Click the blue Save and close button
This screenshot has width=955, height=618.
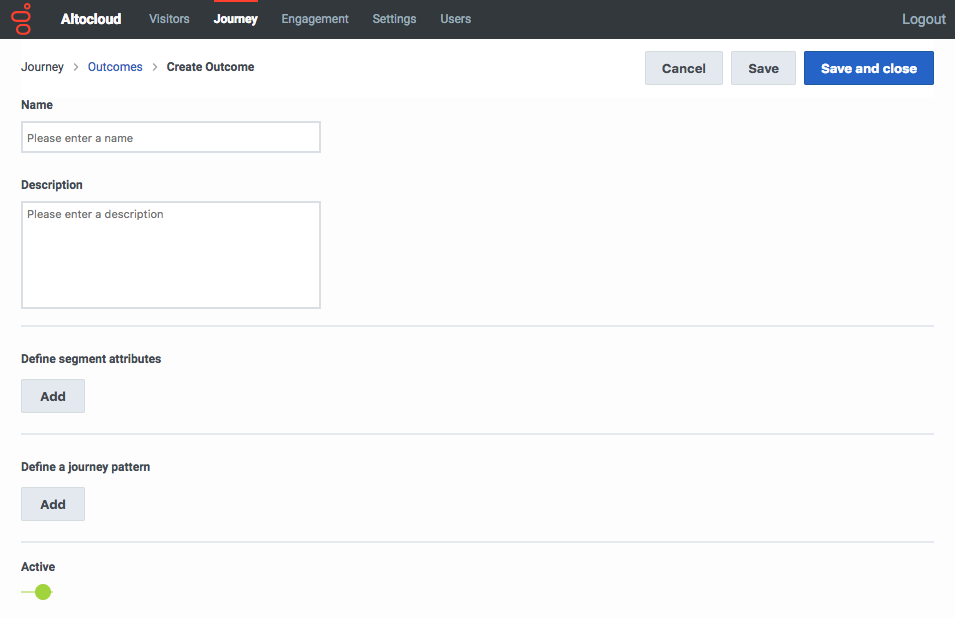pos(869,68)
